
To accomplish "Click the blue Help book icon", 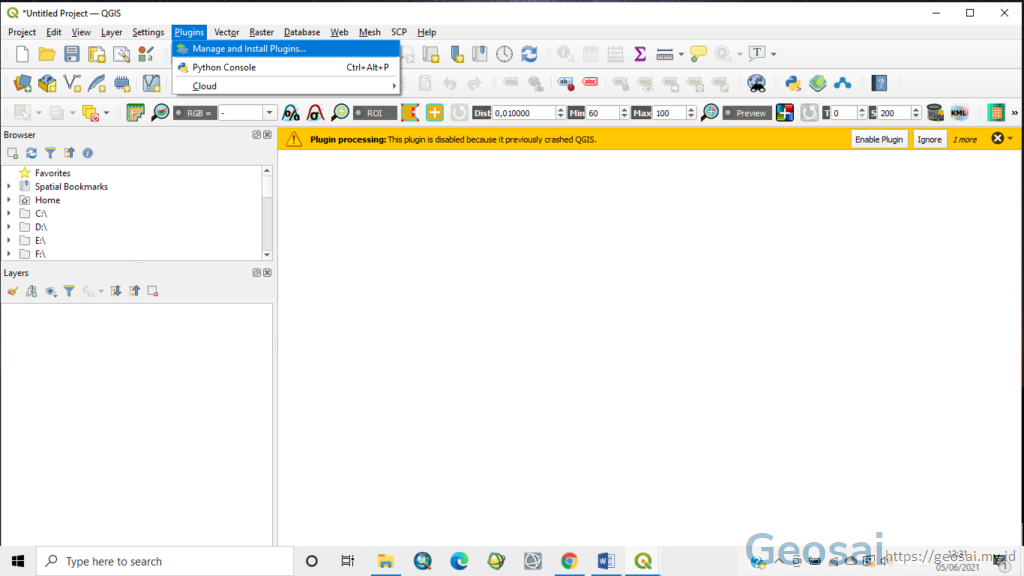I will point(880,83).
